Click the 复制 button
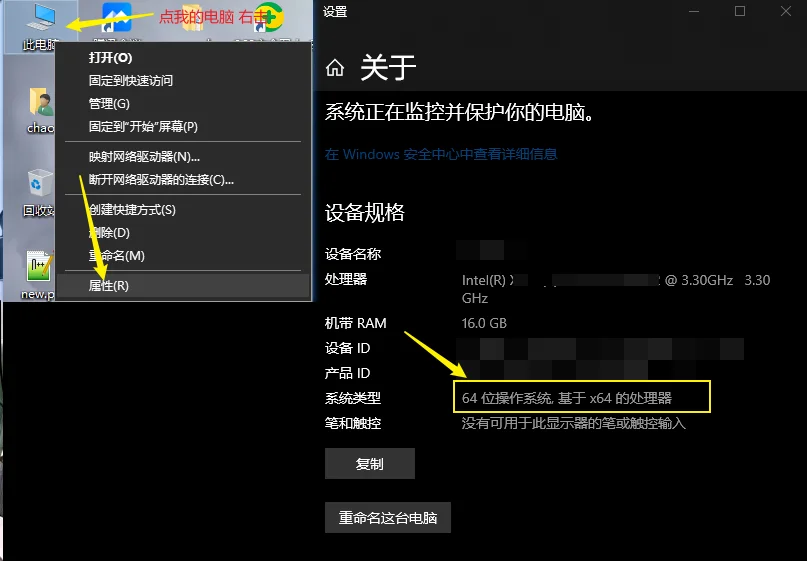Image resolution: width=807 pixels, height=561 pixels. [370, 464]
